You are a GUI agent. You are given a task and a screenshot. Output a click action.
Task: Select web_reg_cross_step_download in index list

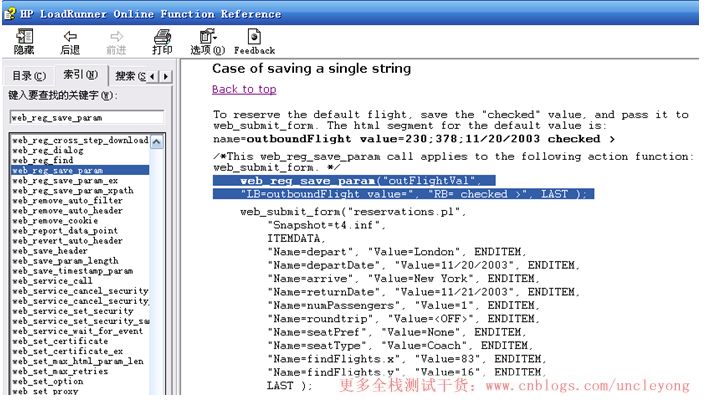click(x=80, y=141)
